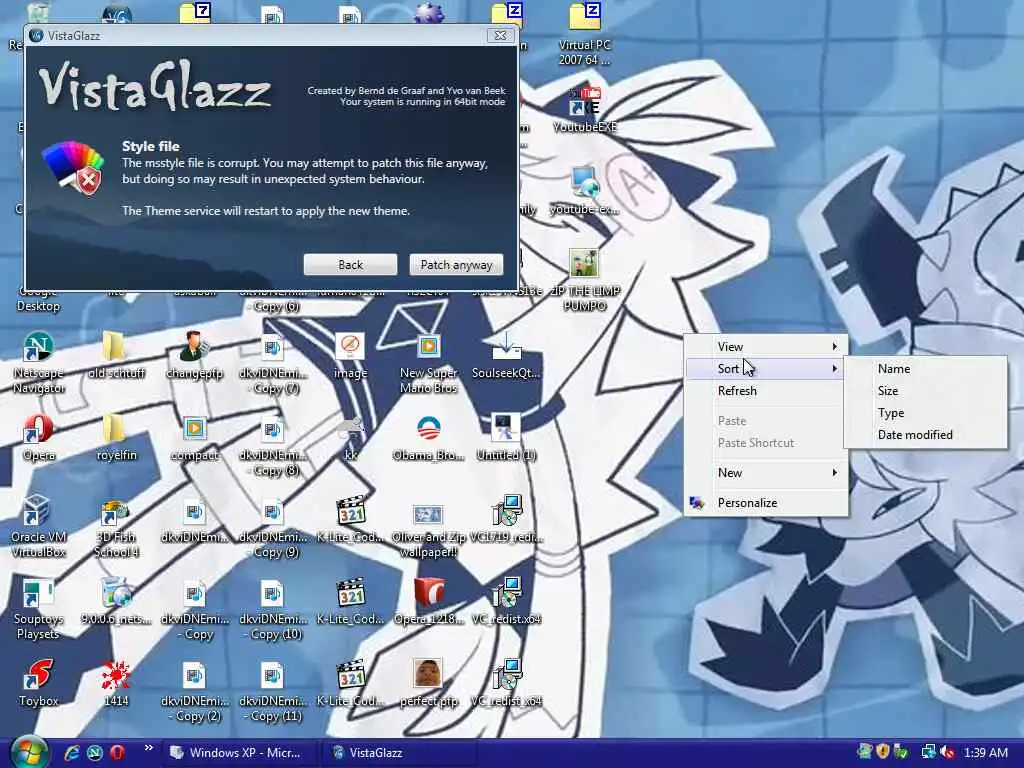Screen dimensions: 1024x768
Task: Show hidden quick launch items chevron
Action: click(148, 748)
